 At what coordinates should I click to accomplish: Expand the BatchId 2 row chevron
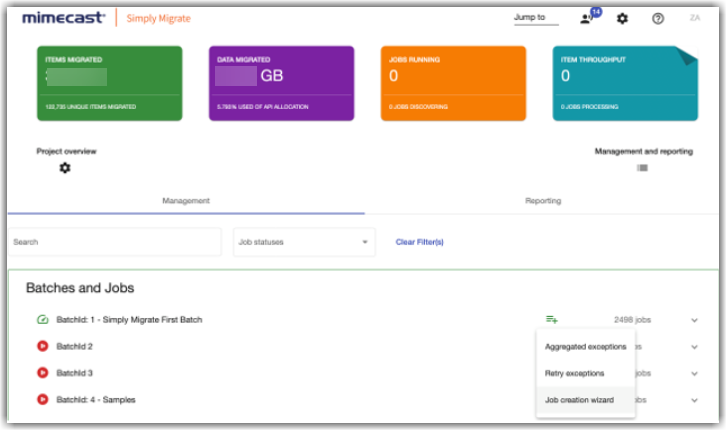point(694,347)
